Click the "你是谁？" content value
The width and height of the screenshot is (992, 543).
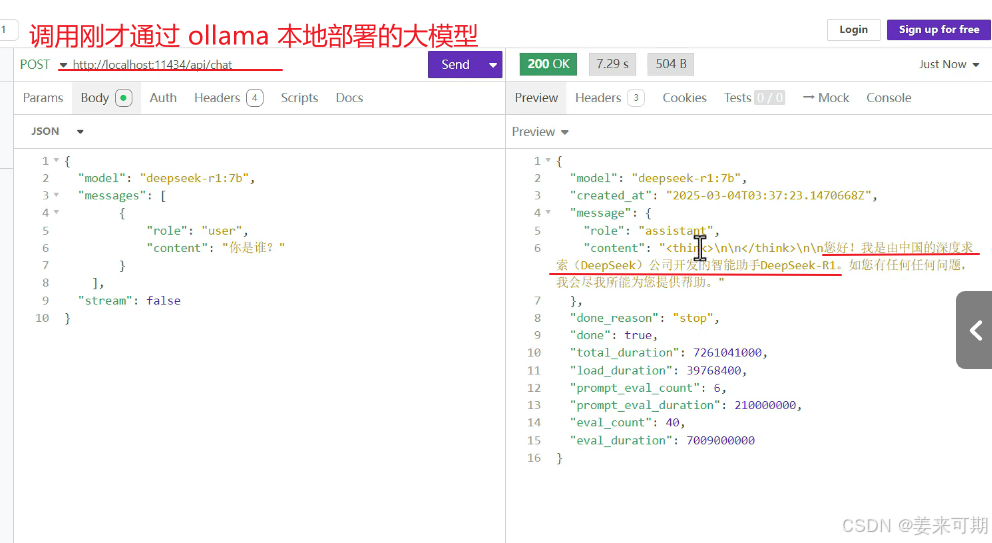[x=253, y=247]
